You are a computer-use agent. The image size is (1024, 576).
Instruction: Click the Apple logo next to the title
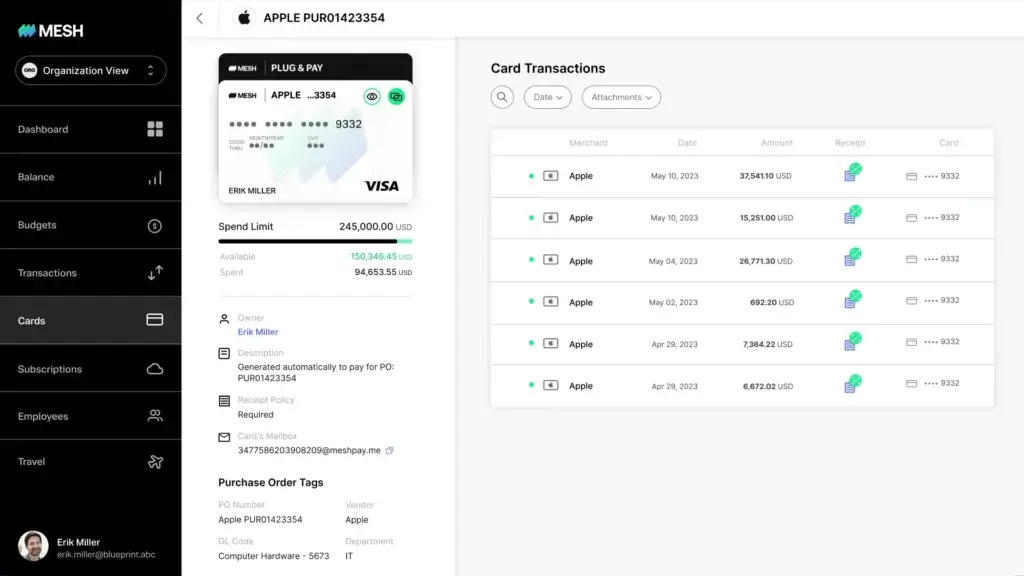[x=244, y=18]
